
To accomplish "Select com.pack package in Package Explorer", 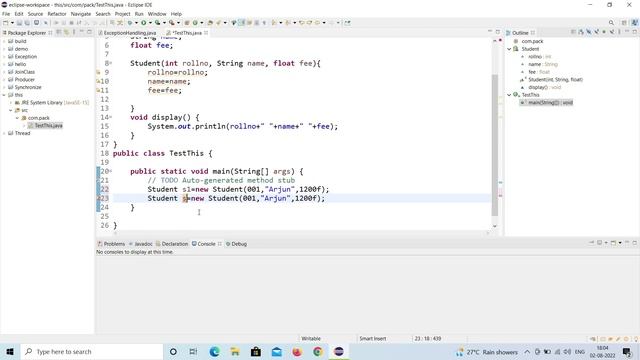I will tap(39, 118).
